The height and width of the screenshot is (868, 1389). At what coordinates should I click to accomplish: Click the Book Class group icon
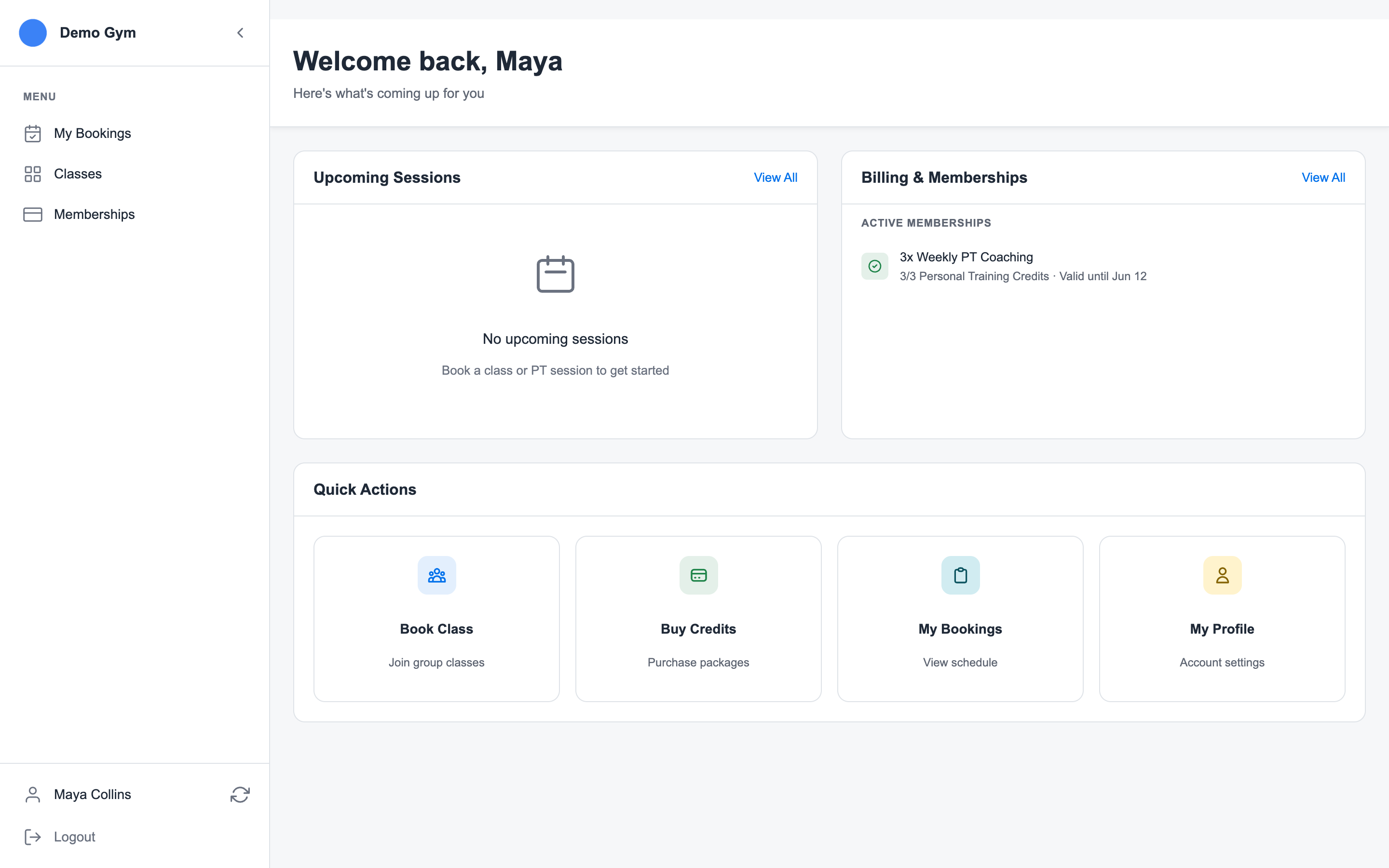pyautogui.click(x=437, y=575)
